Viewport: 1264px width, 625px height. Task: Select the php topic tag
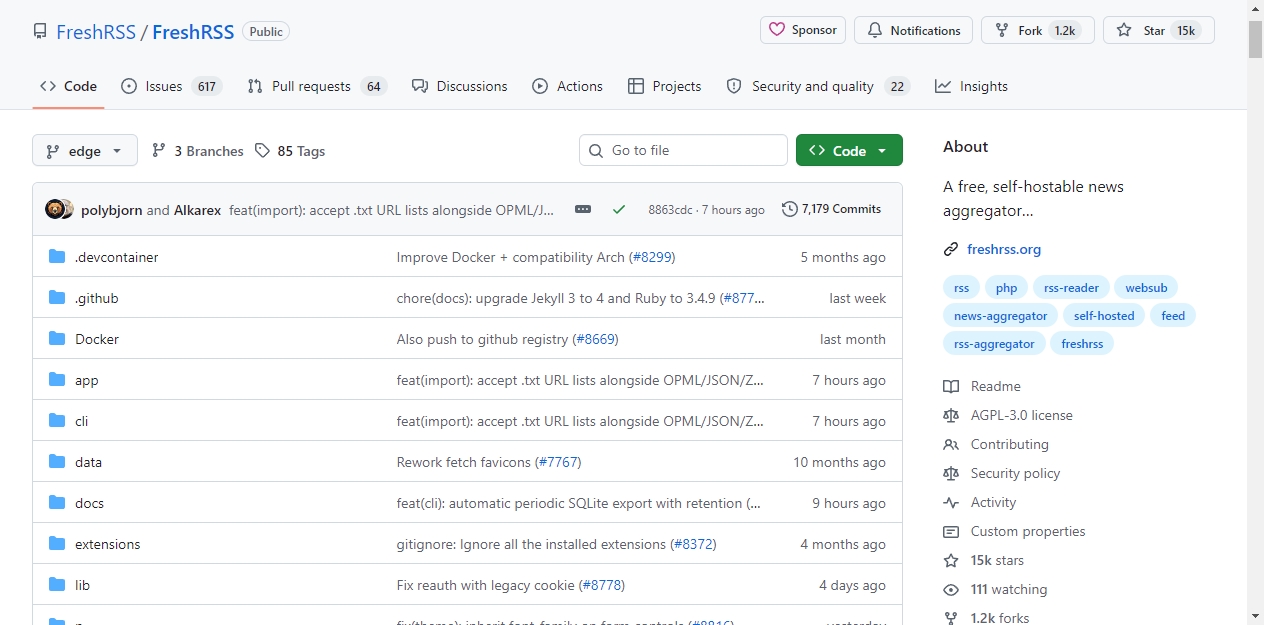coord(1006,288)
